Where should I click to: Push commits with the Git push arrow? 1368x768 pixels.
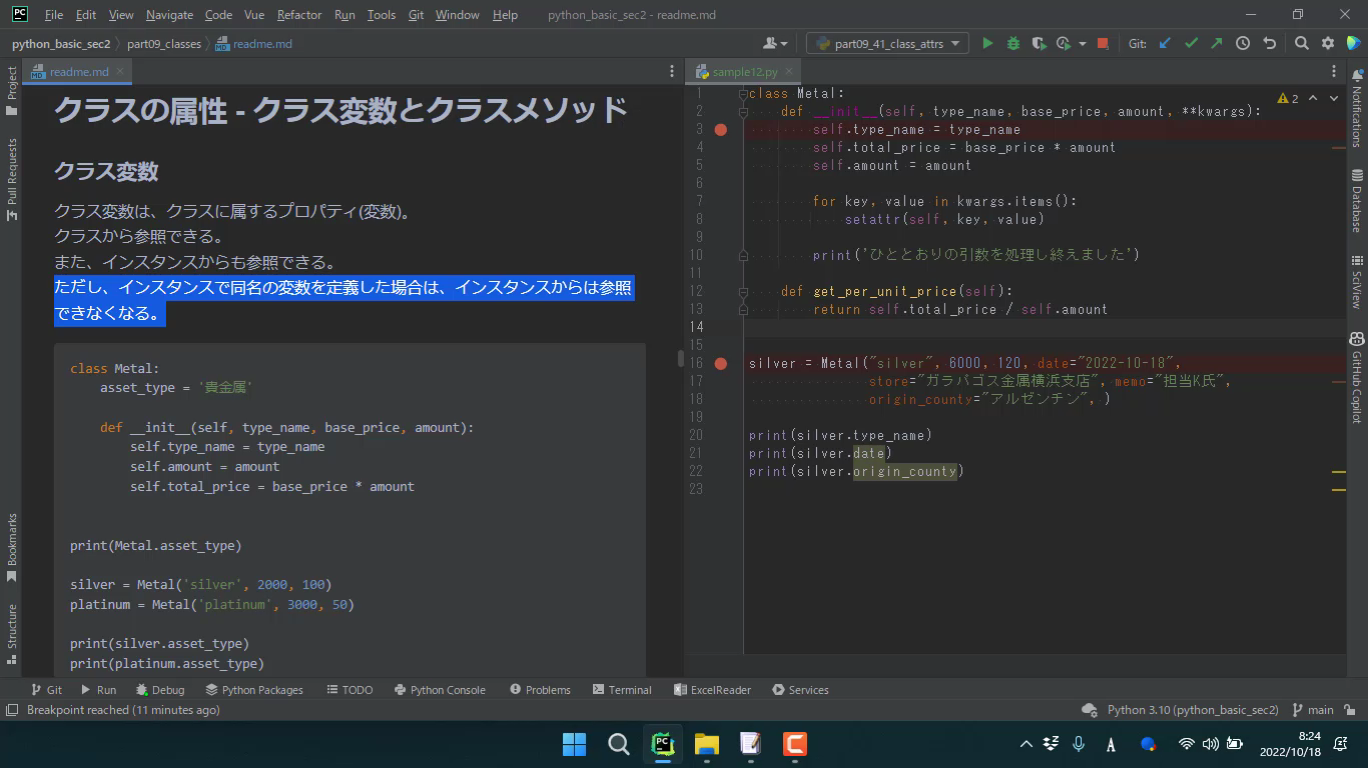click(x=1216, y=44)
